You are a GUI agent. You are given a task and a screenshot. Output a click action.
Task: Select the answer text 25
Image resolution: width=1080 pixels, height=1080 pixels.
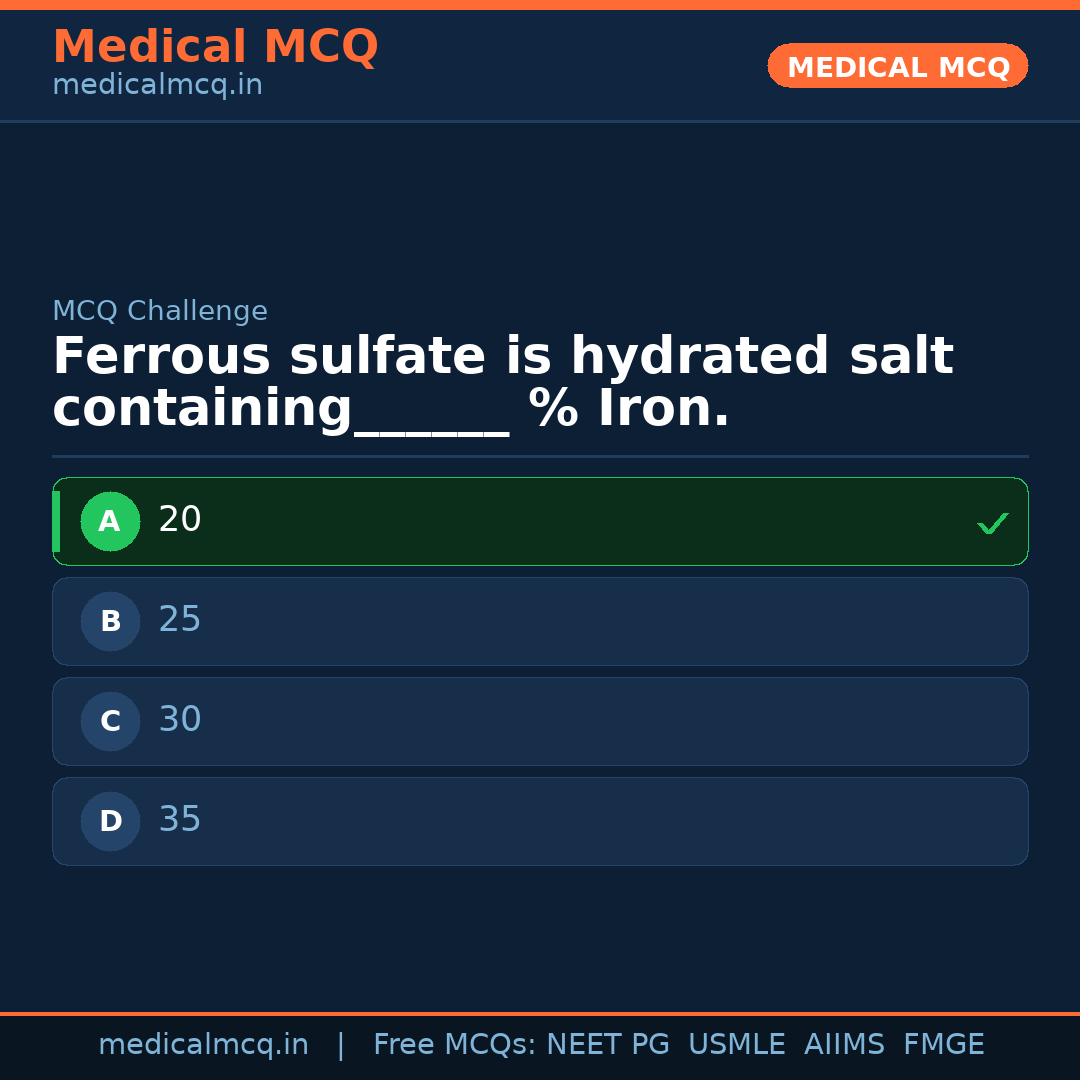coord(180,620)
